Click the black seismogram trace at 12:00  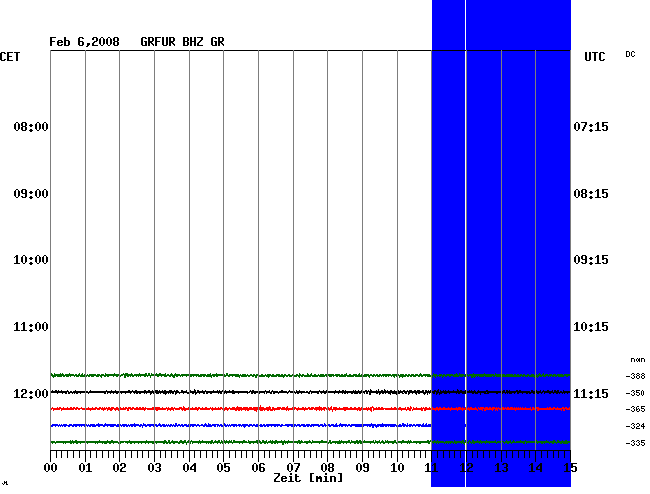tap(310, 392)
